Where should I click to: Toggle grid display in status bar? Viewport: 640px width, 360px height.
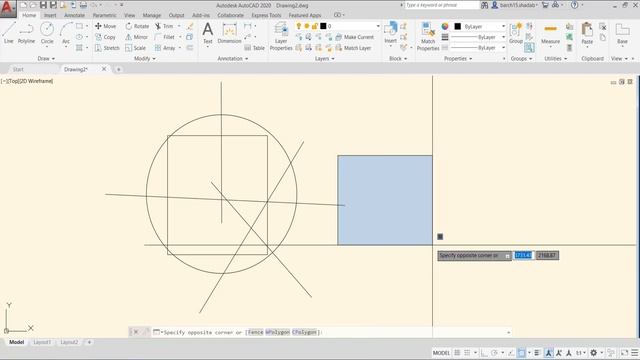(457, 353)
